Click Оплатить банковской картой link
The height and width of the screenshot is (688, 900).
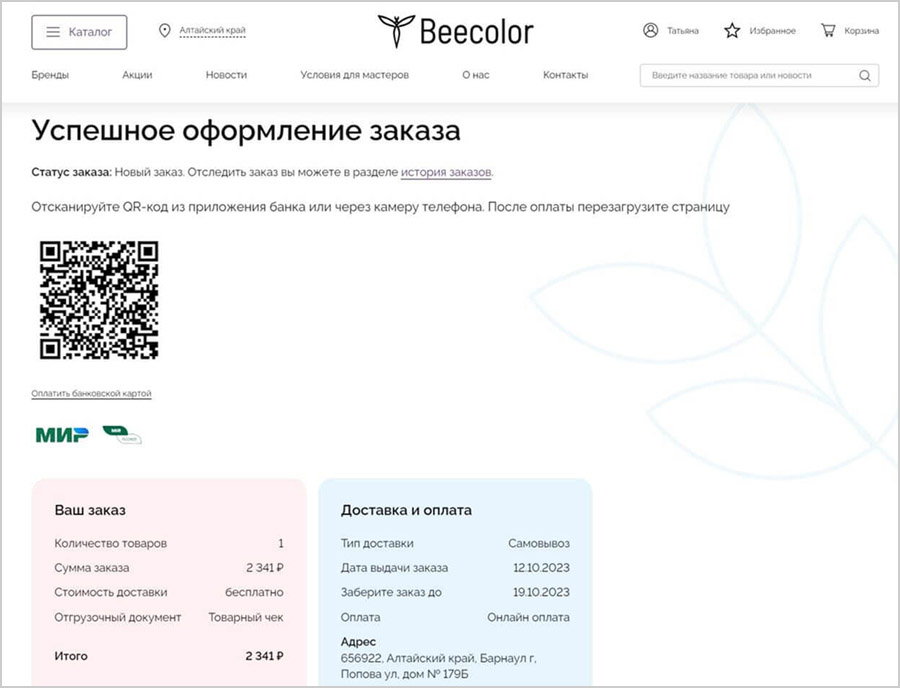click(x=91, y=394)
